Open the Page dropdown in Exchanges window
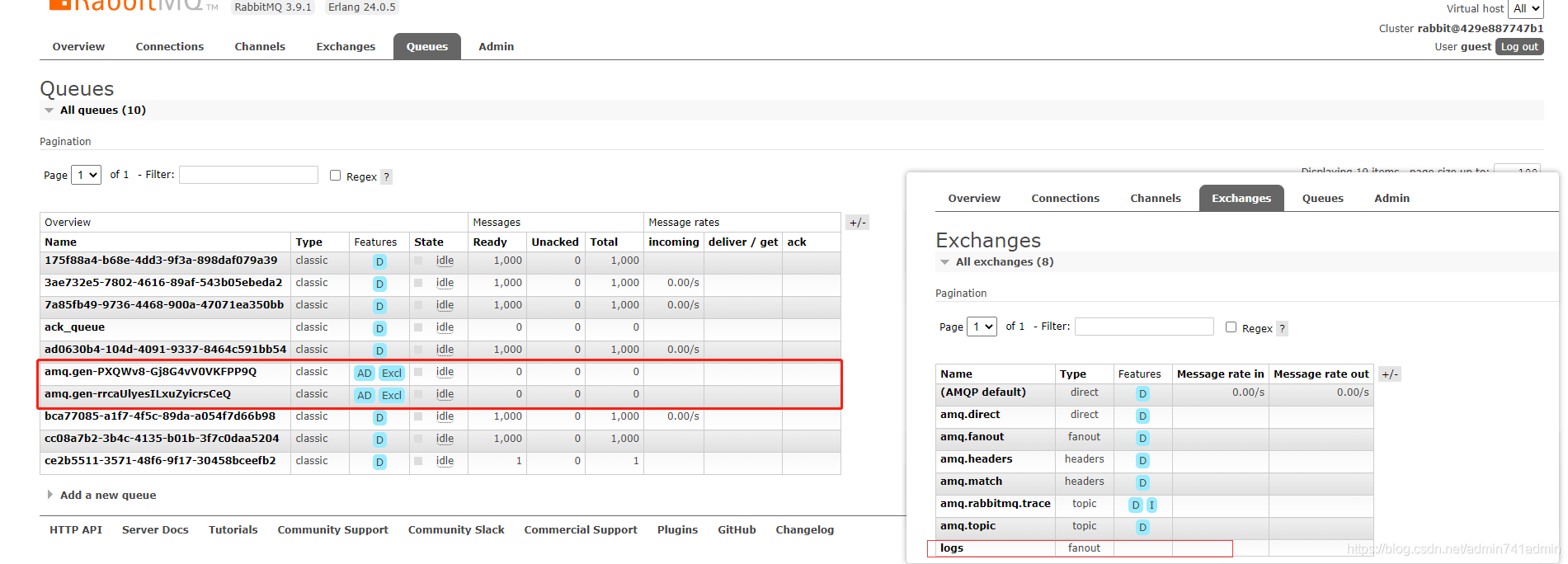Screen dimensions: 1568x564 [982, 327]
